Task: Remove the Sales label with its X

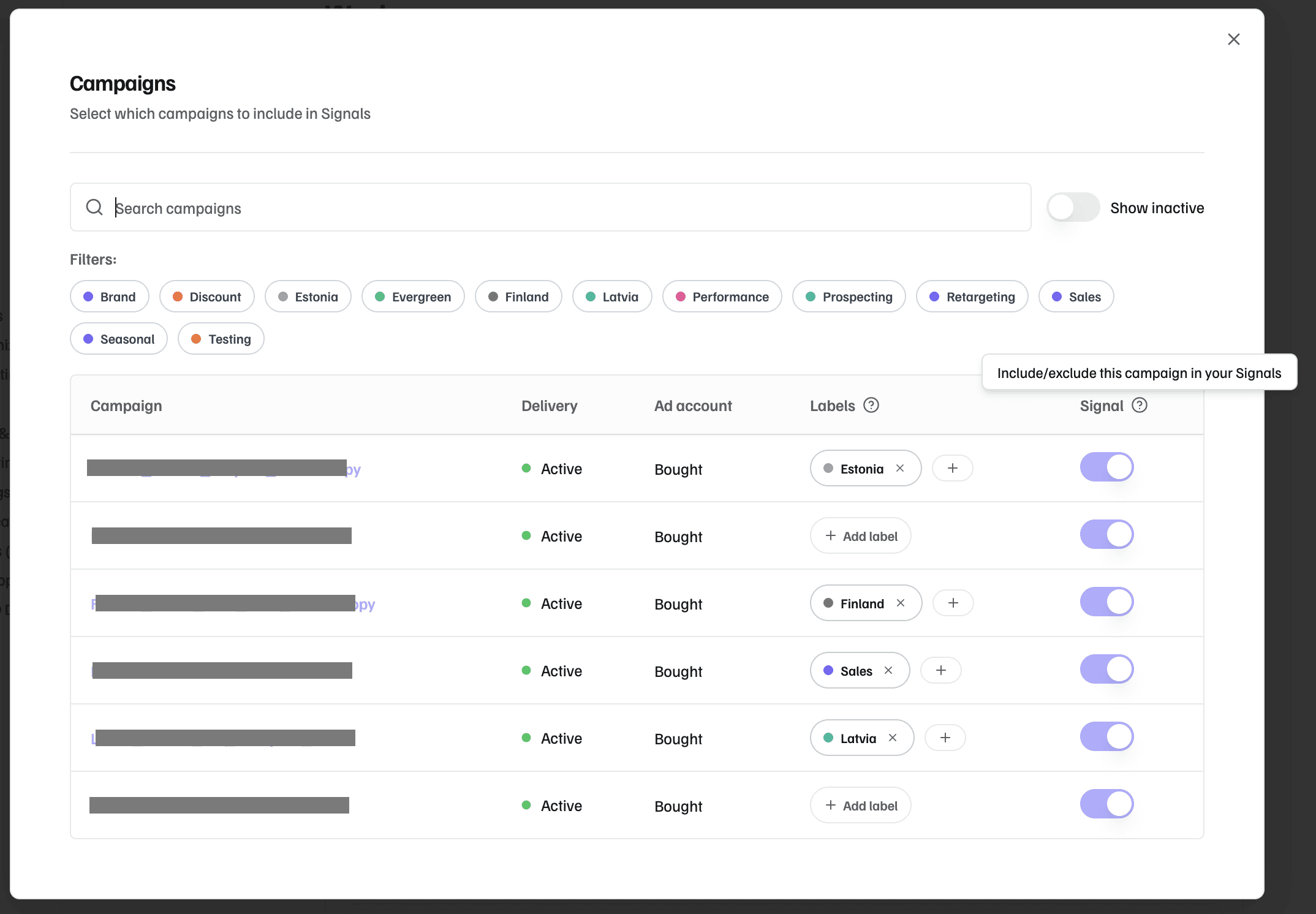Action: coord(888,671)
